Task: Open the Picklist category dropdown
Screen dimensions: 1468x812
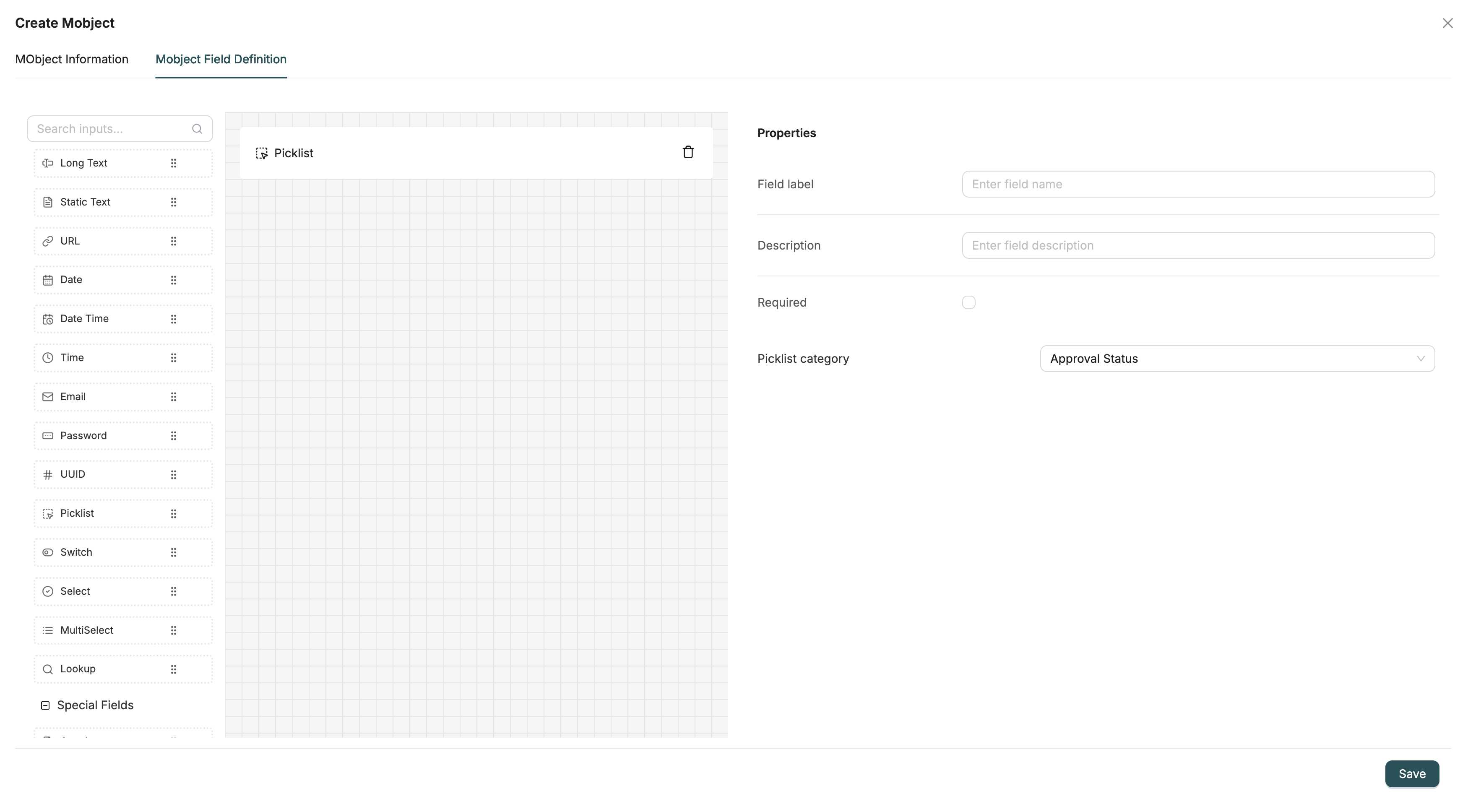Action: (x=1236, y=358)
